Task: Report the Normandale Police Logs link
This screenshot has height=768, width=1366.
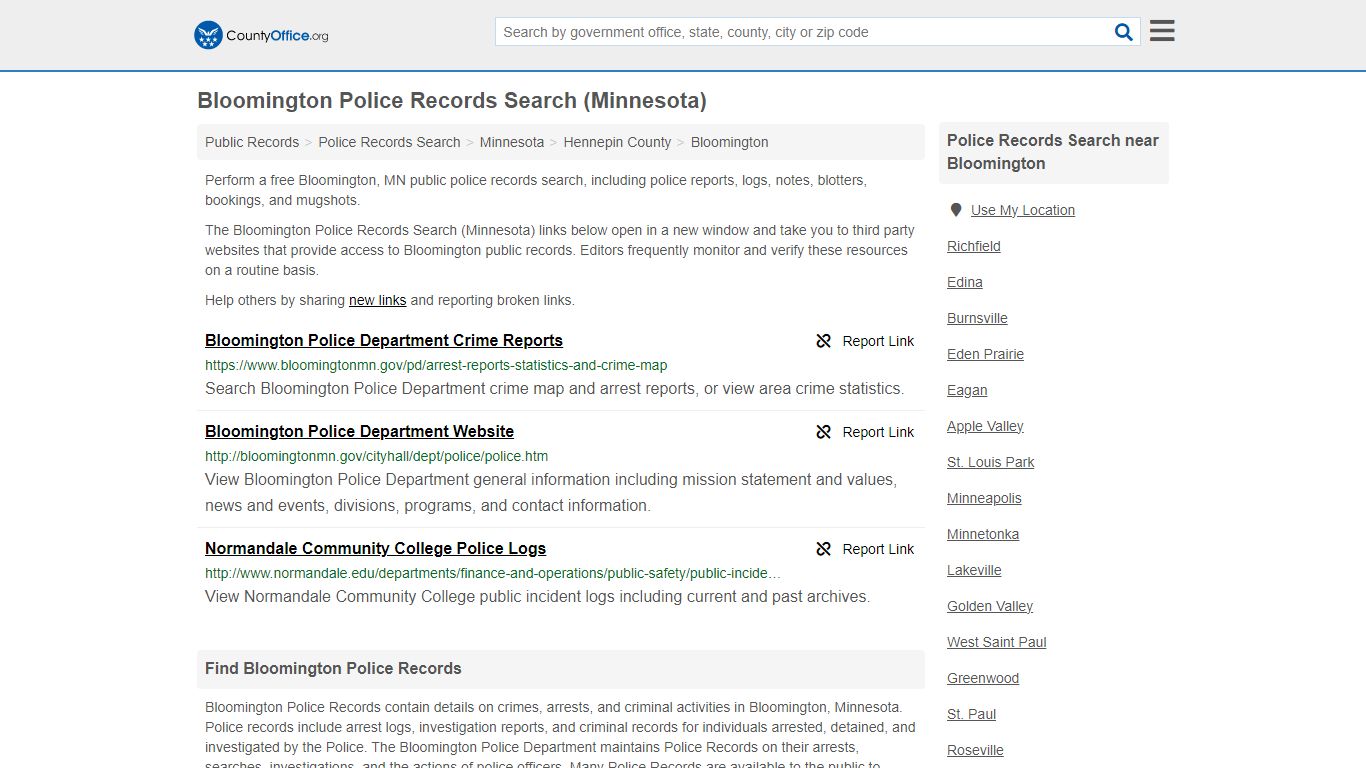Action: pyautogui.click(x=865, y=549)
